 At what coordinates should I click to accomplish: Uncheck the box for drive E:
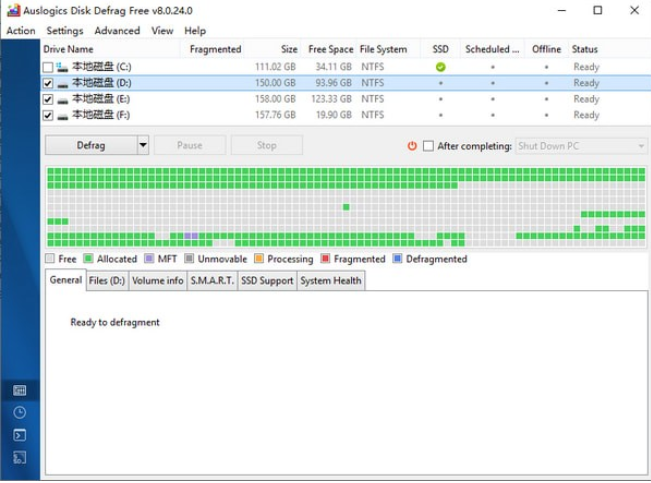tap(48, 99)
